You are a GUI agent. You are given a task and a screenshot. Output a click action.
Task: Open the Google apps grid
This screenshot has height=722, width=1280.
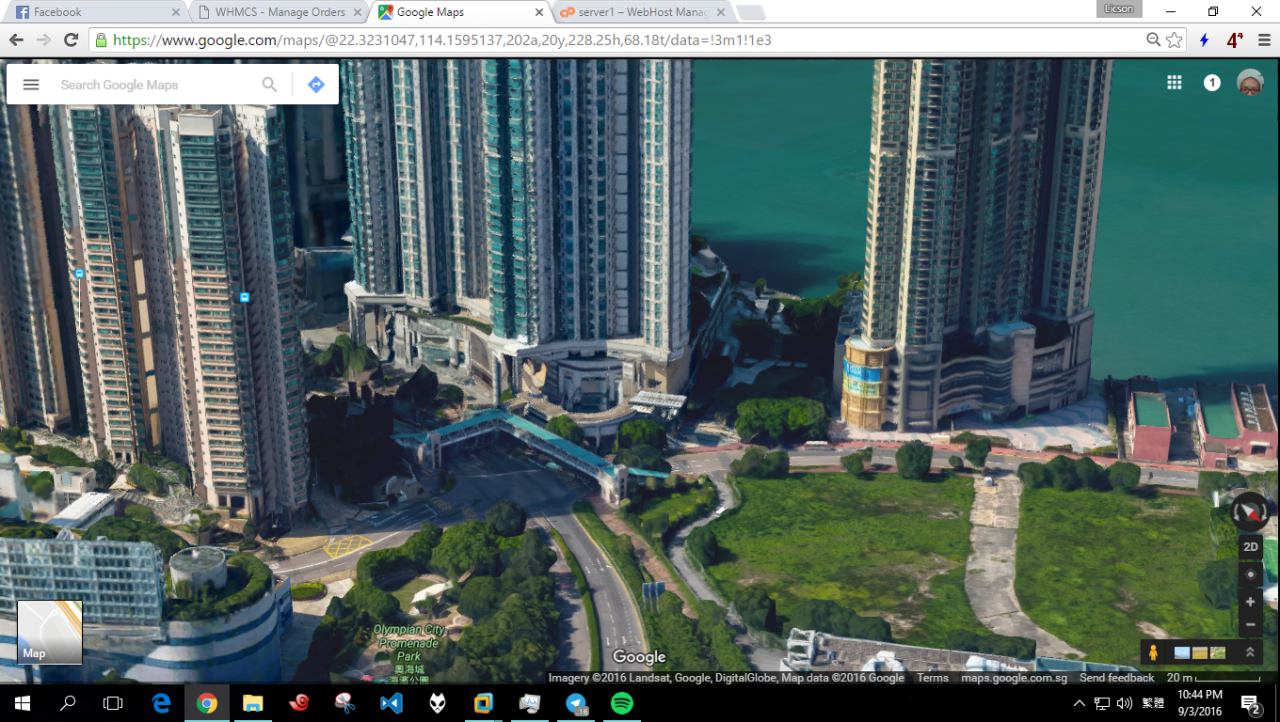pyautogui.click(x=1174, y=83)
